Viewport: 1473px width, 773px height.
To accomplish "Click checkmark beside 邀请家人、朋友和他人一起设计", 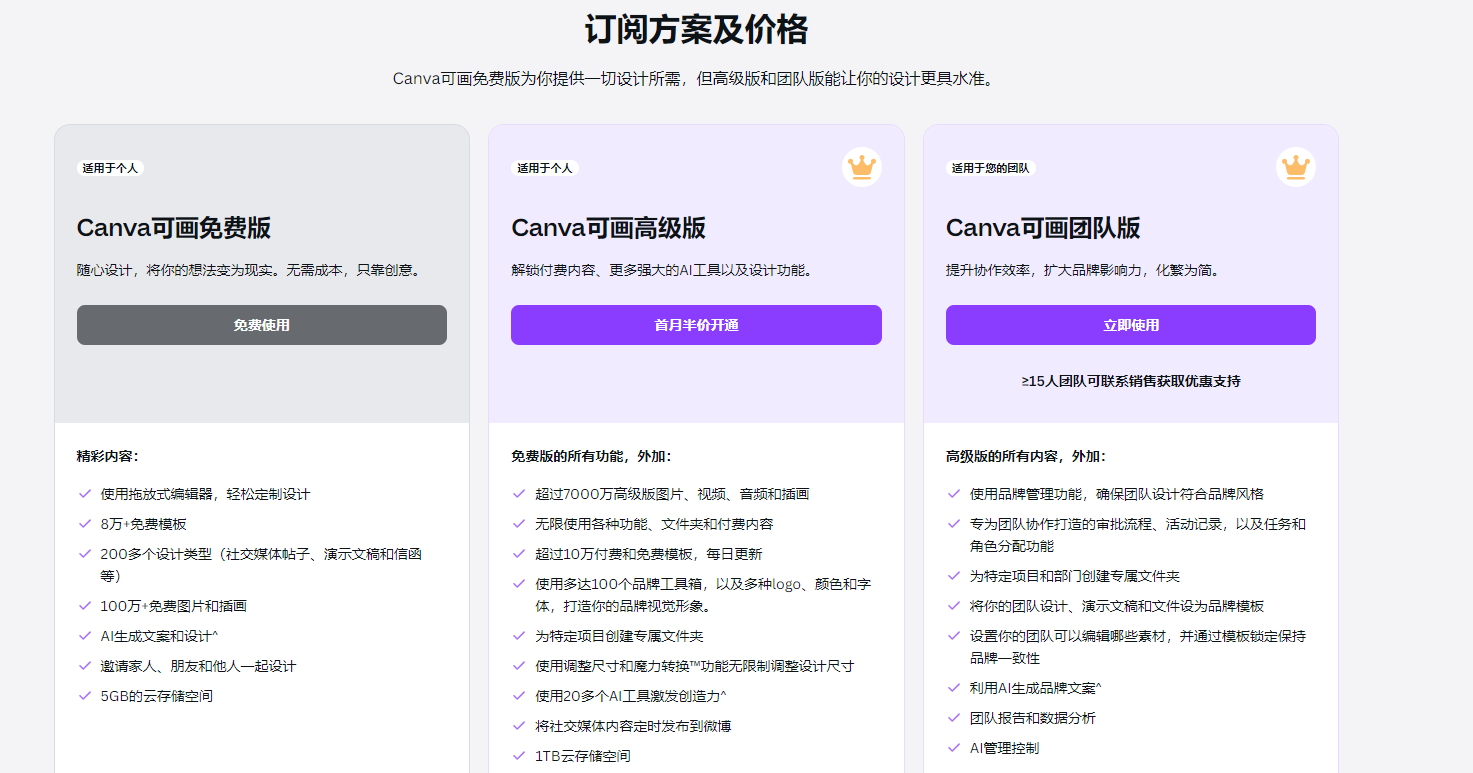I will (x=84, y=666).
